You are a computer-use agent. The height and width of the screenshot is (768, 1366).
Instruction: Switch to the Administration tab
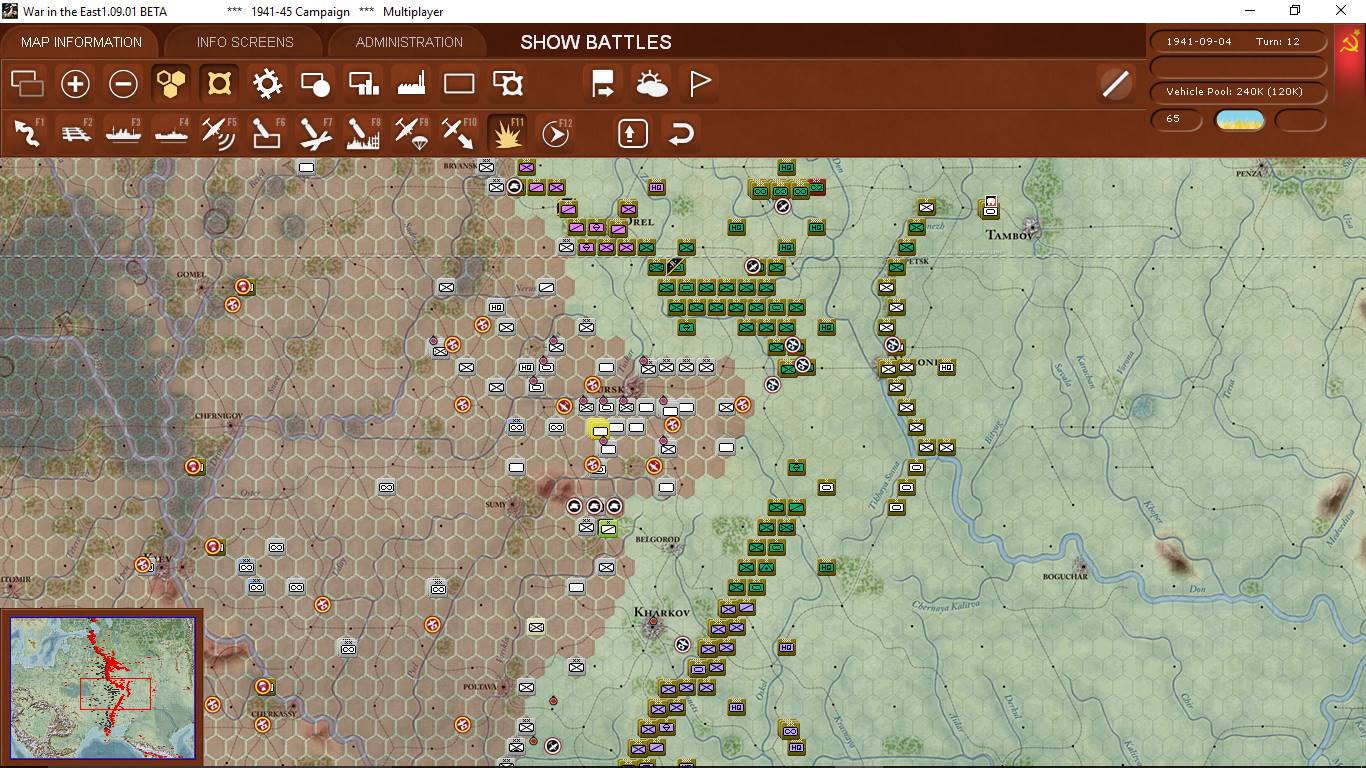pos(409,42)
